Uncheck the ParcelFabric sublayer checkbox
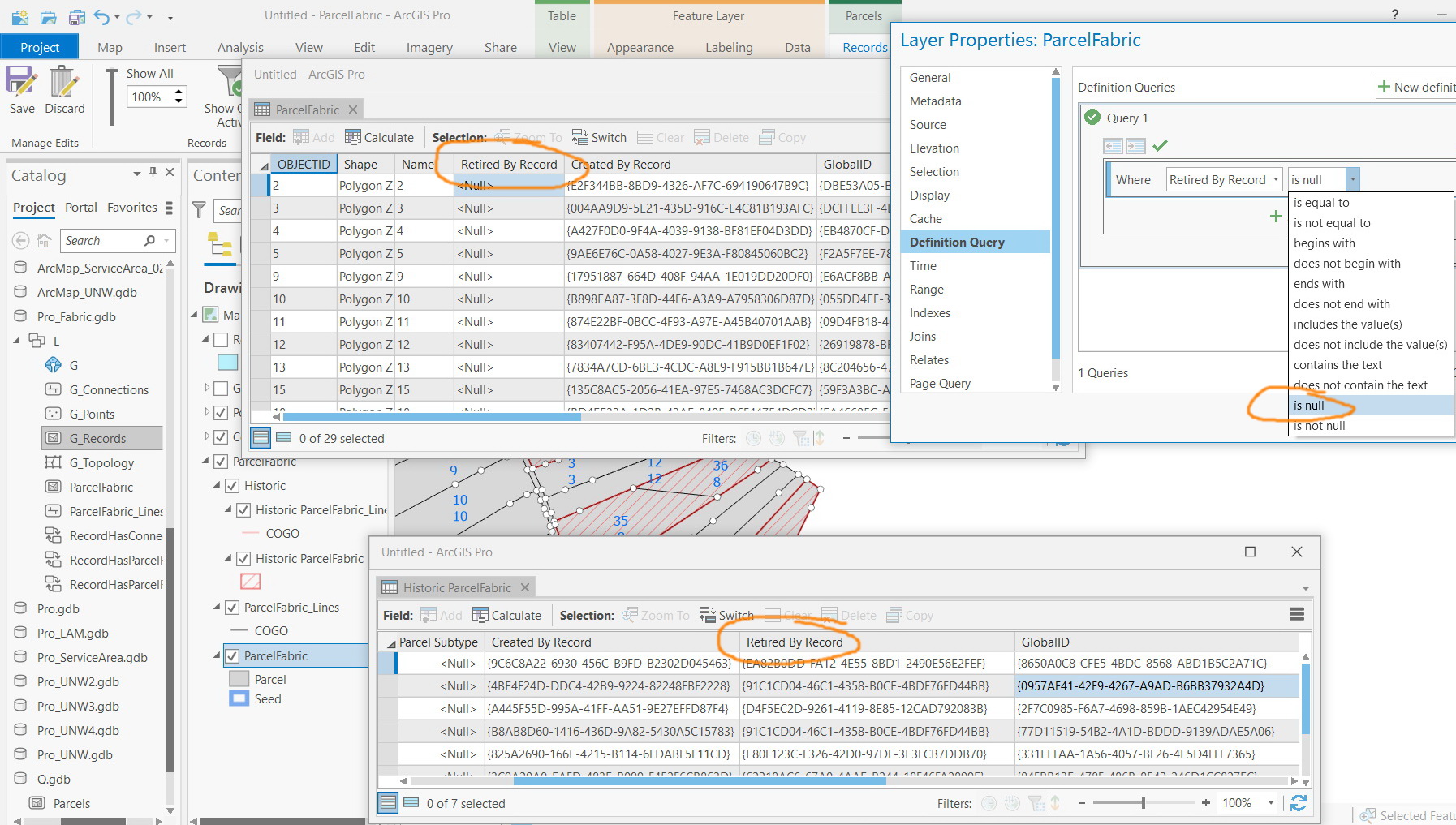 click(231, 656)
